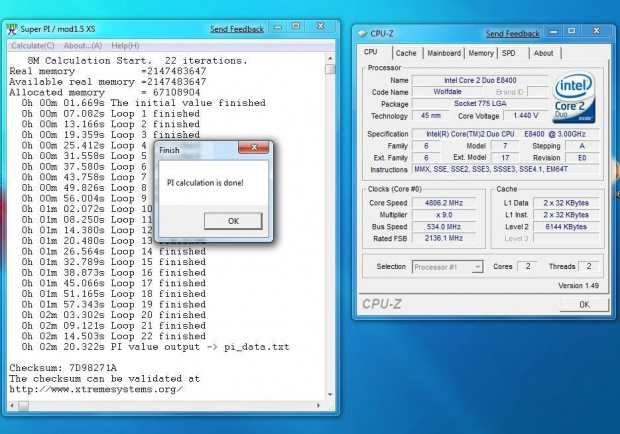Click Send Feedback link in Super PI
Image resolution: width=620 pixels, height=434 pixels.
click(x=238, y=29)
